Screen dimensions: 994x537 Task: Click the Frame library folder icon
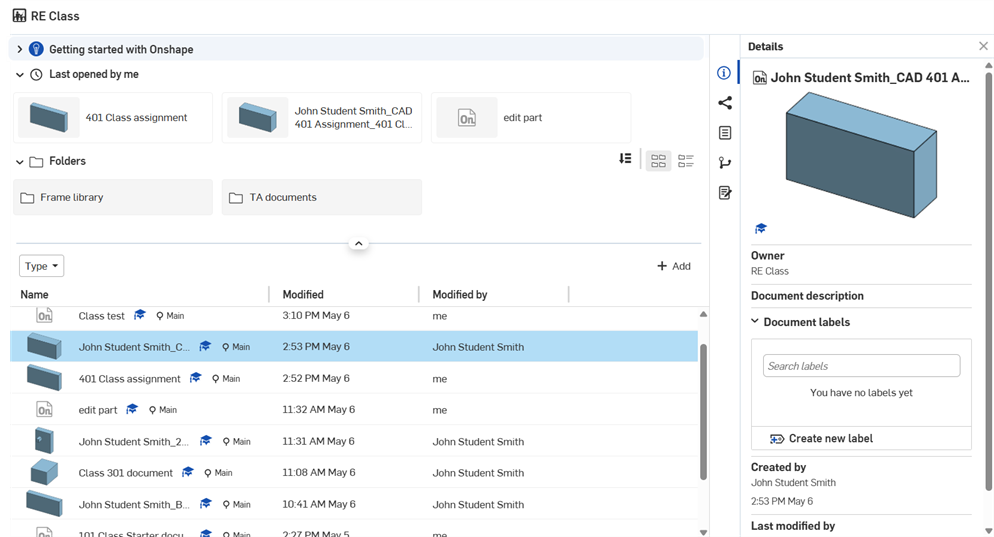click(27, 198)
